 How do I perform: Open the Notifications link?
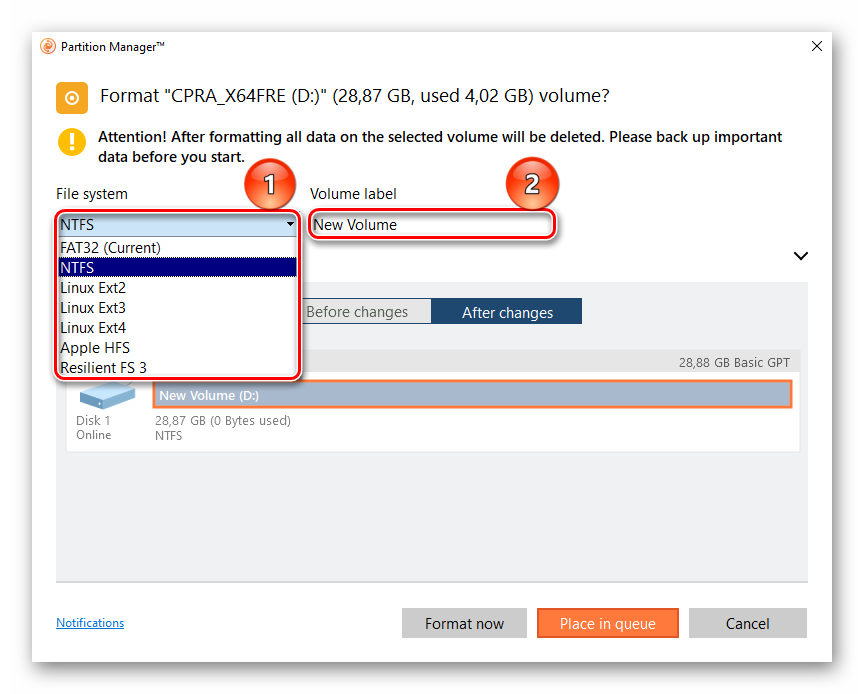tap(90, 623)
